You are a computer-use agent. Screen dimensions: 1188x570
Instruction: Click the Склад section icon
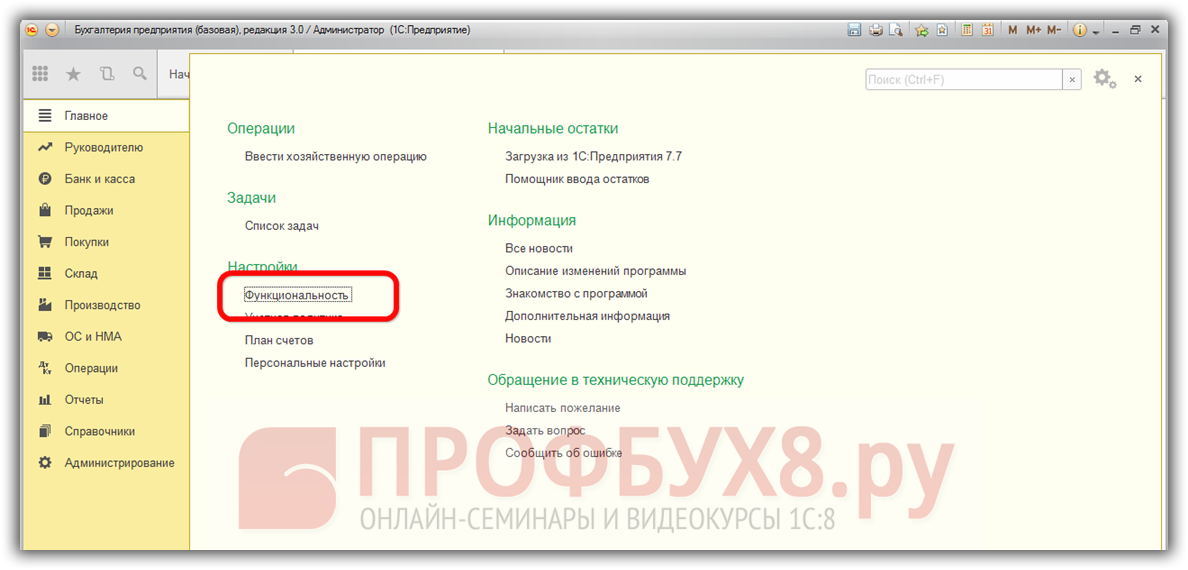[45, 274]
